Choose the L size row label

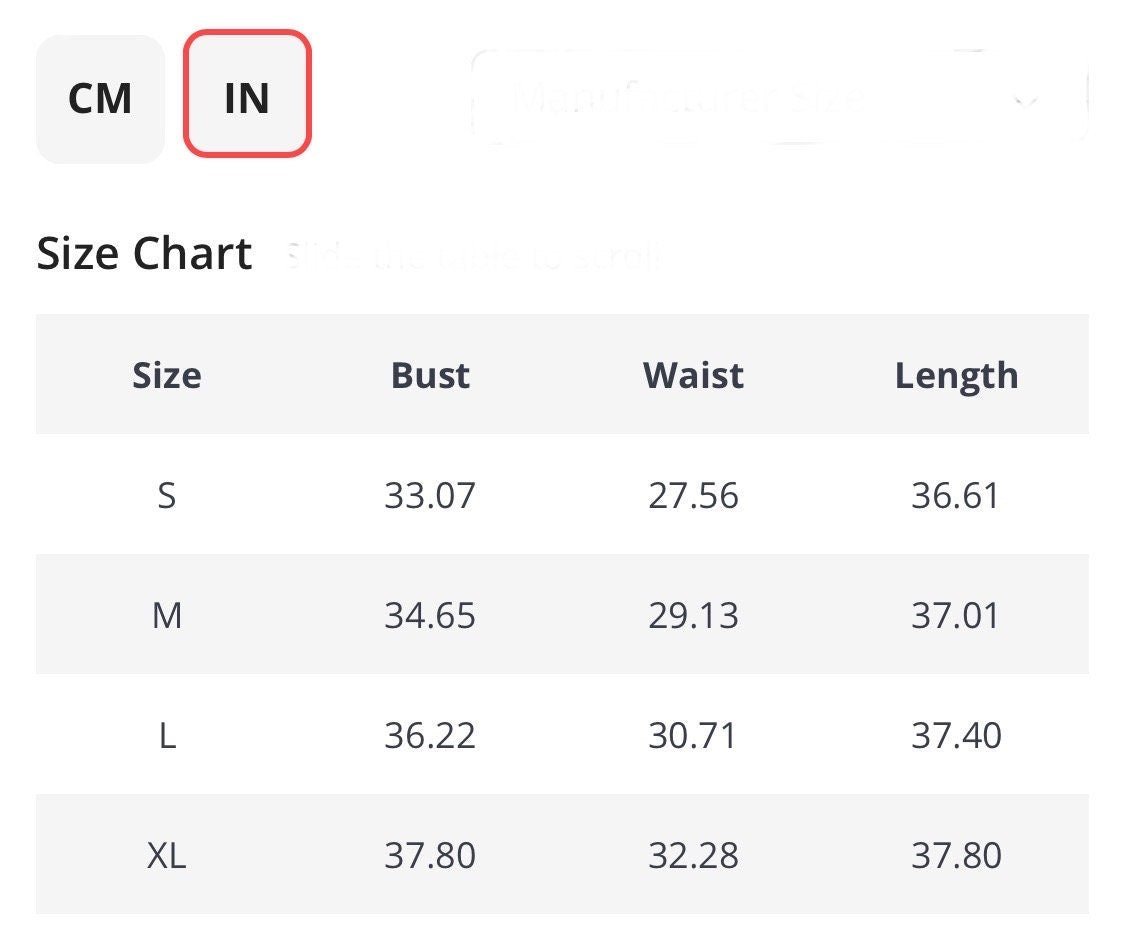(x=167, y=735)
